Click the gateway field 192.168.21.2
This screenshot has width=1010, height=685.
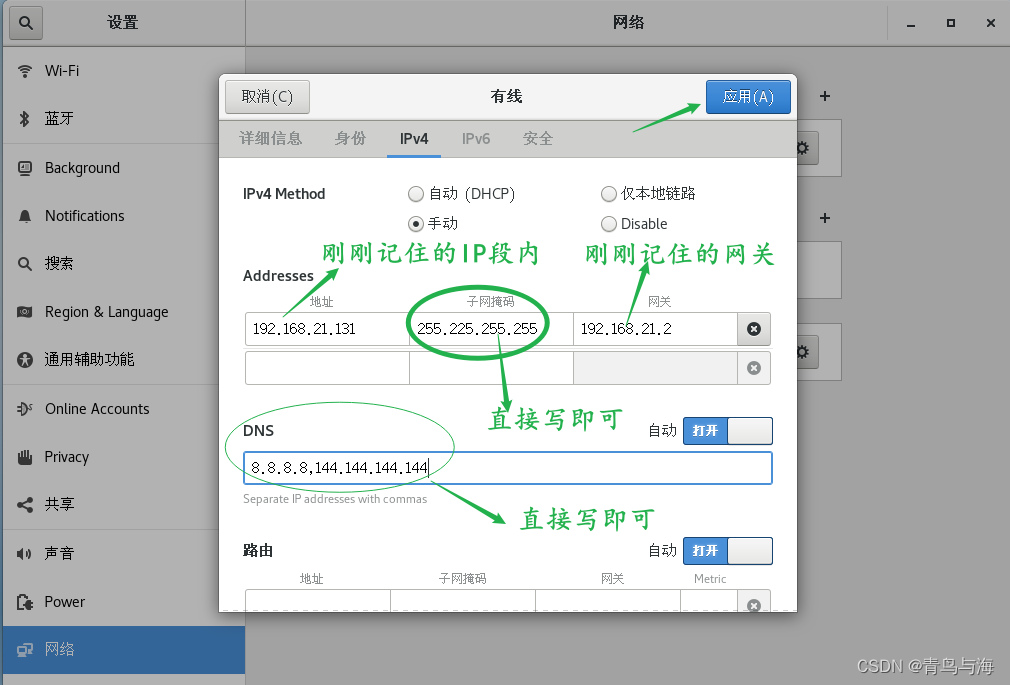(656, 329)
